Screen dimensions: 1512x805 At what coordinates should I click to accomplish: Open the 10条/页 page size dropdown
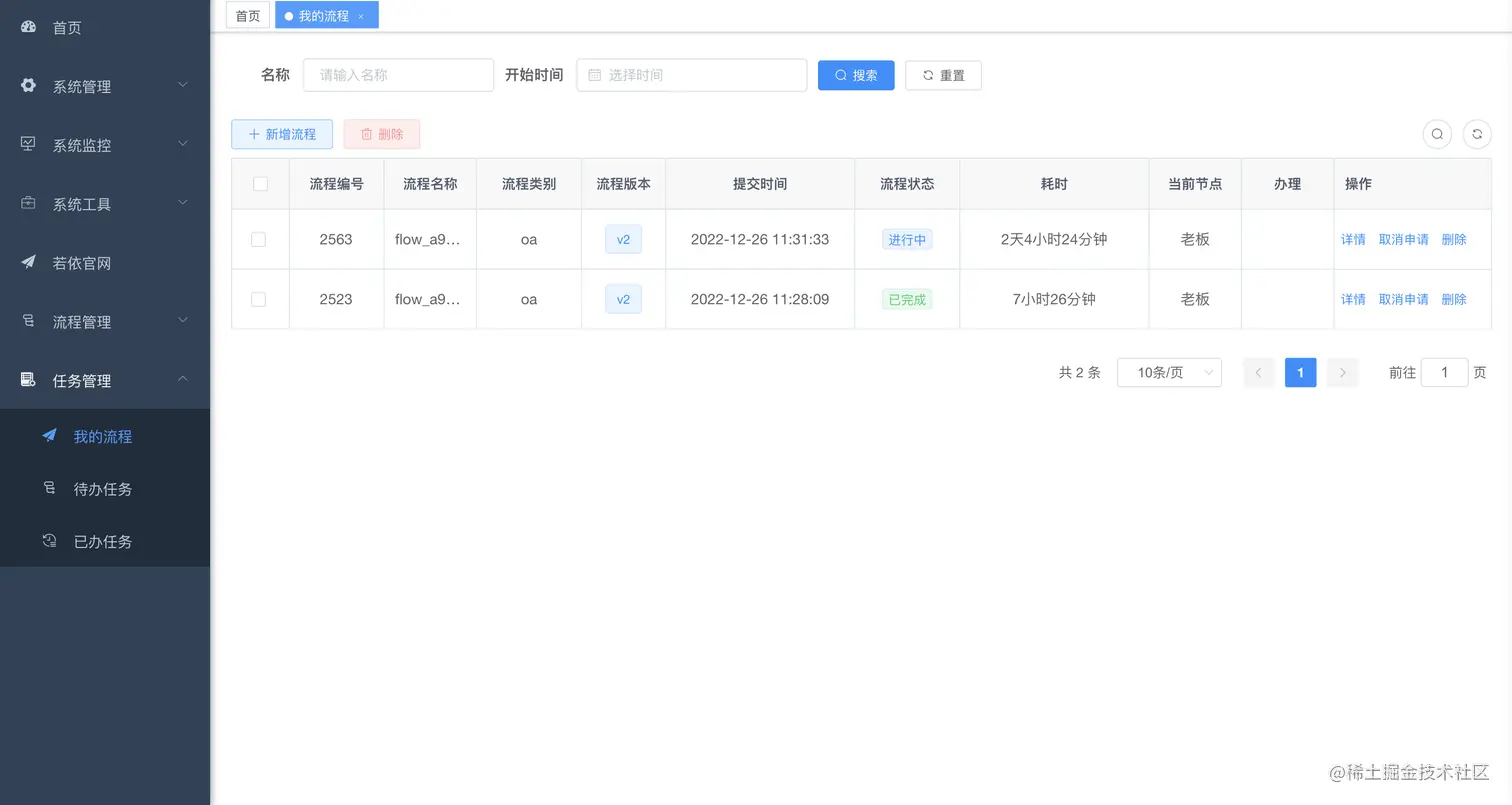[1169, 372]
